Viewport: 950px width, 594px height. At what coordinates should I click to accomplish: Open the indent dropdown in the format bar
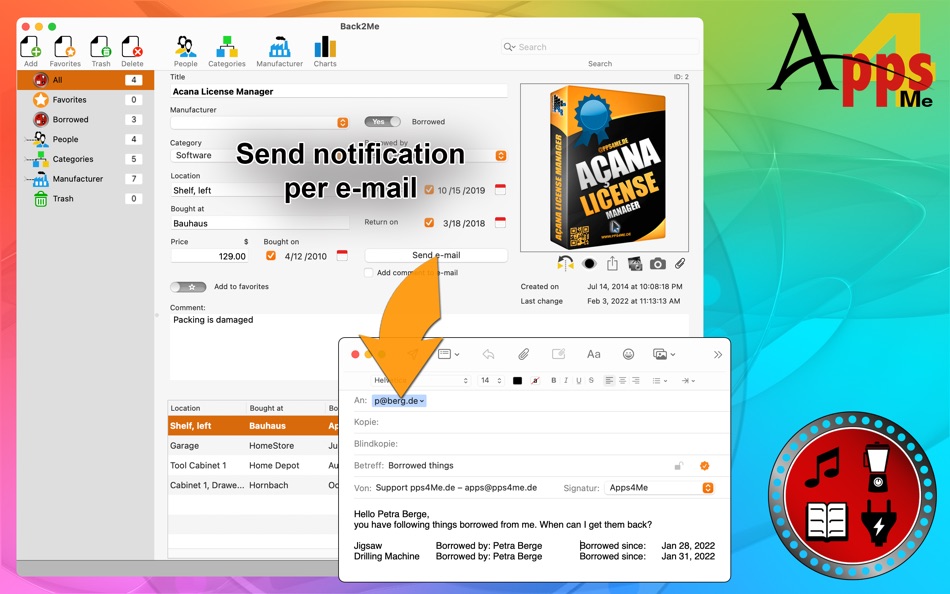point(688,381)
